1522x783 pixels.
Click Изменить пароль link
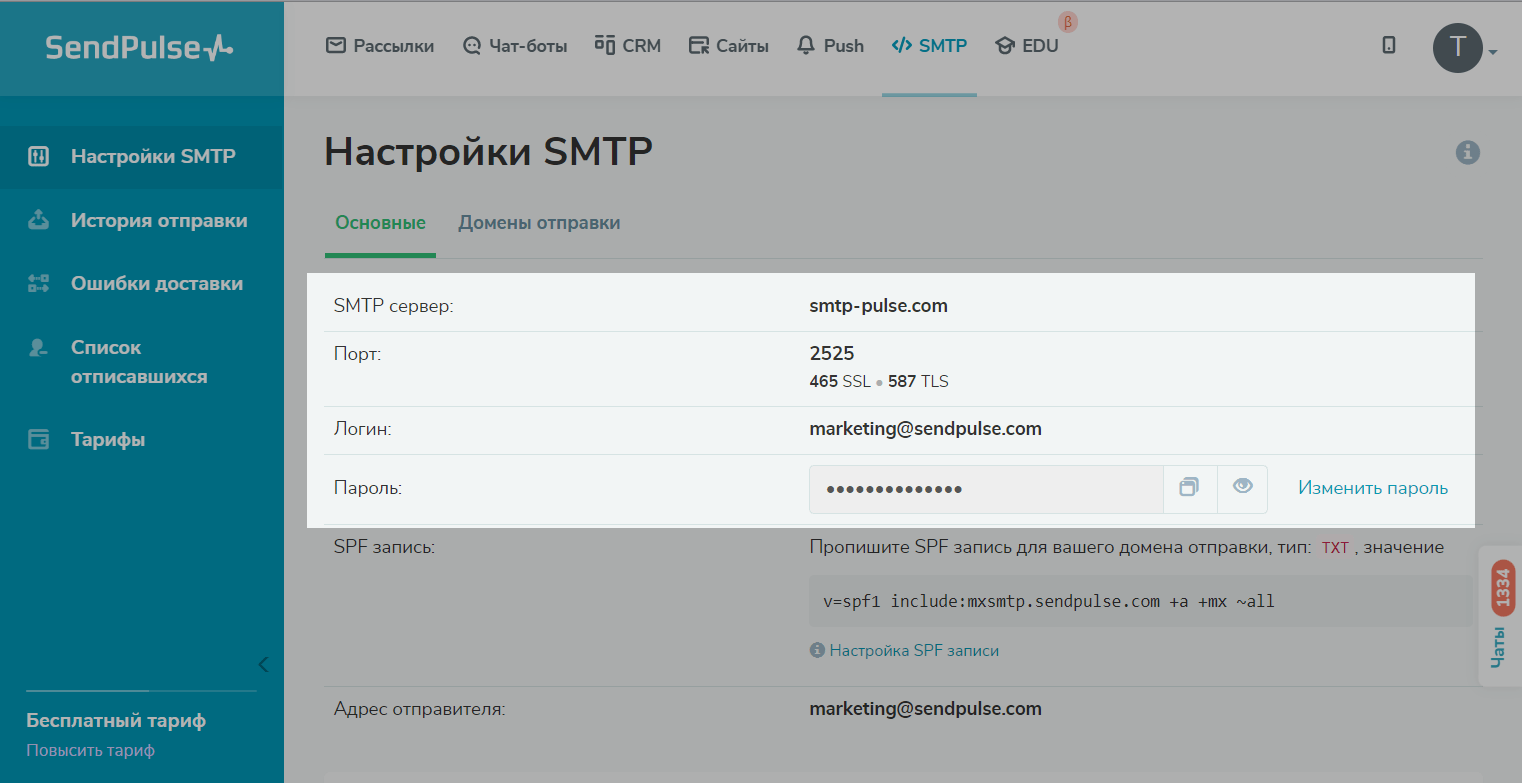1372,488
